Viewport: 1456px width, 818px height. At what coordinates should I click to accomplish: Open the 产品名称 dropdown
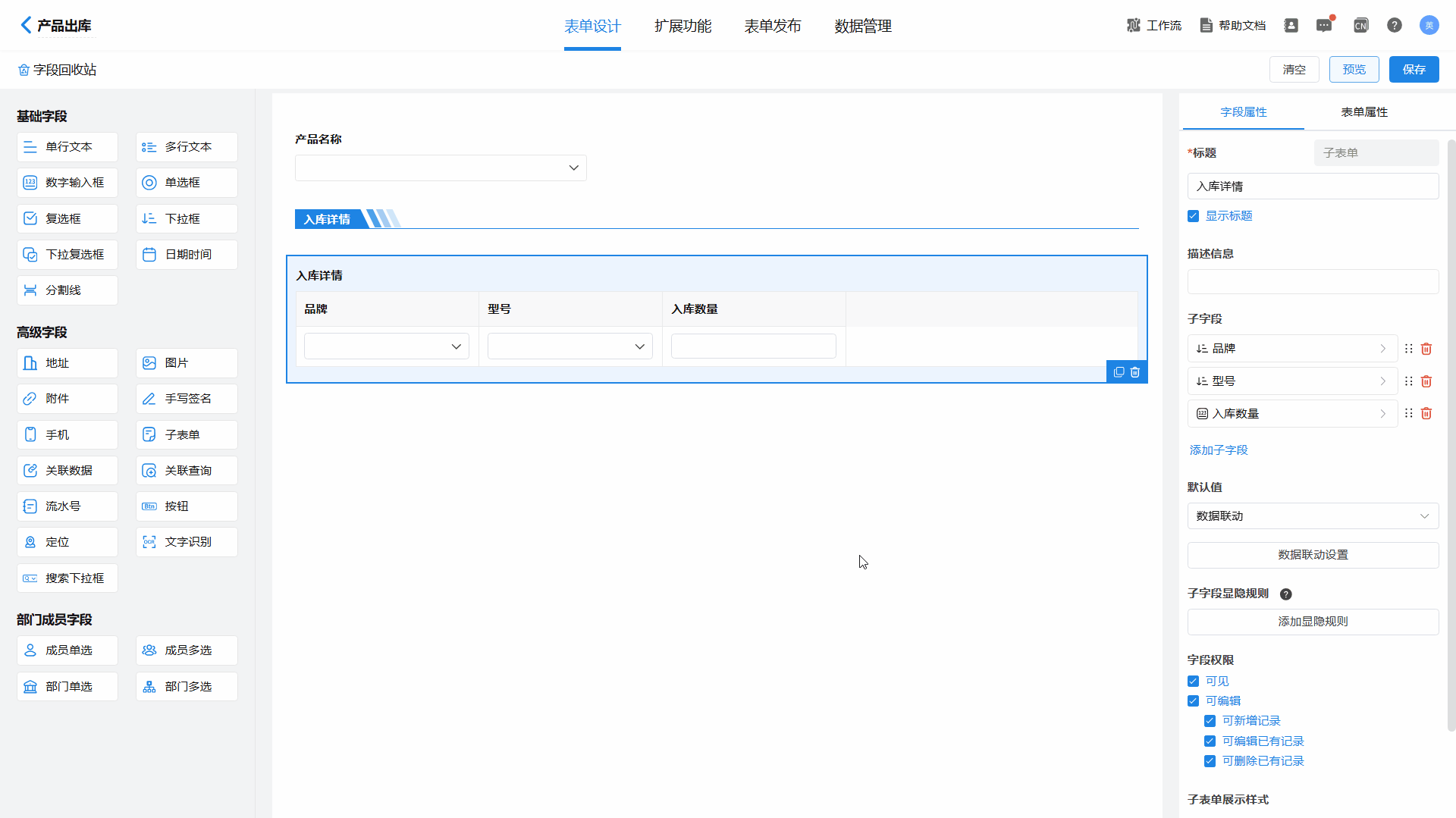coord(441,168)
